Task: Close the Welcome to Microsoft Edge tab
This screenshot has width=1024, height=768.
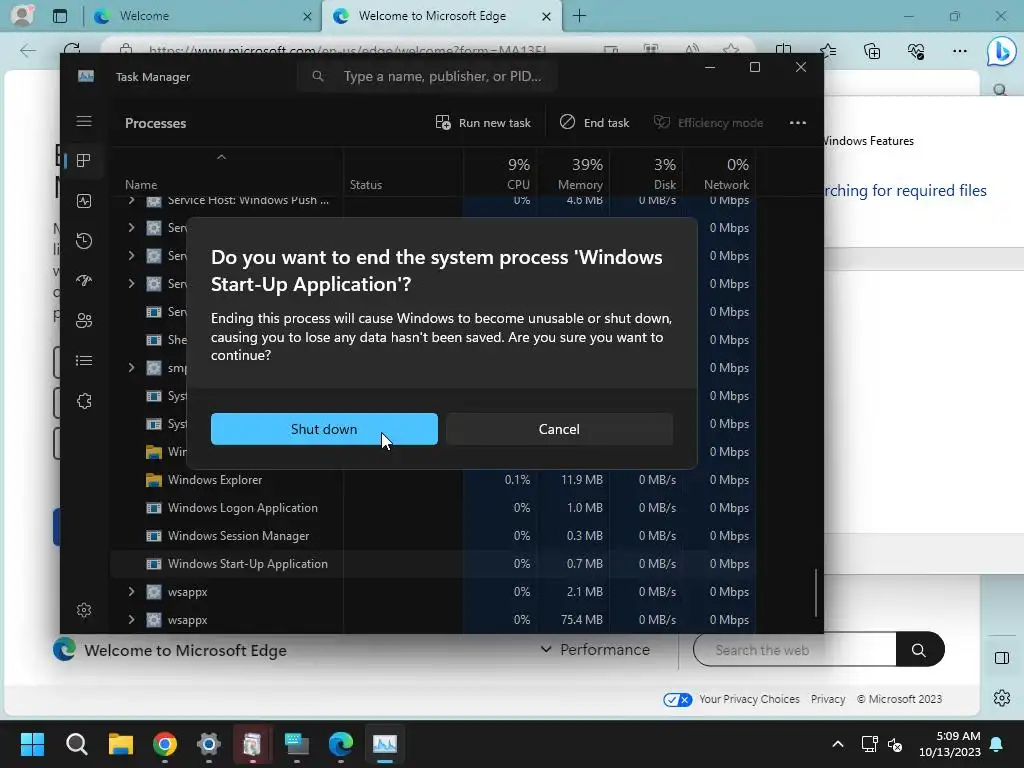Action: [547, 16]
